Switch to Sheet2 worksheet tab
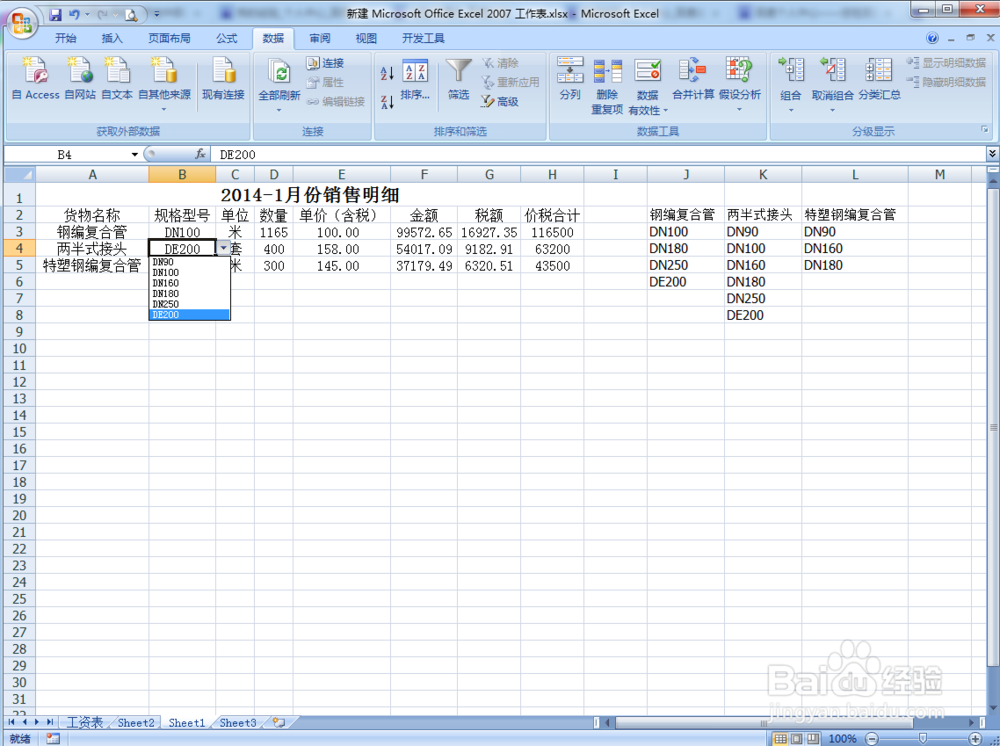Screen dimensions: 1000x746 coord(136,722)
